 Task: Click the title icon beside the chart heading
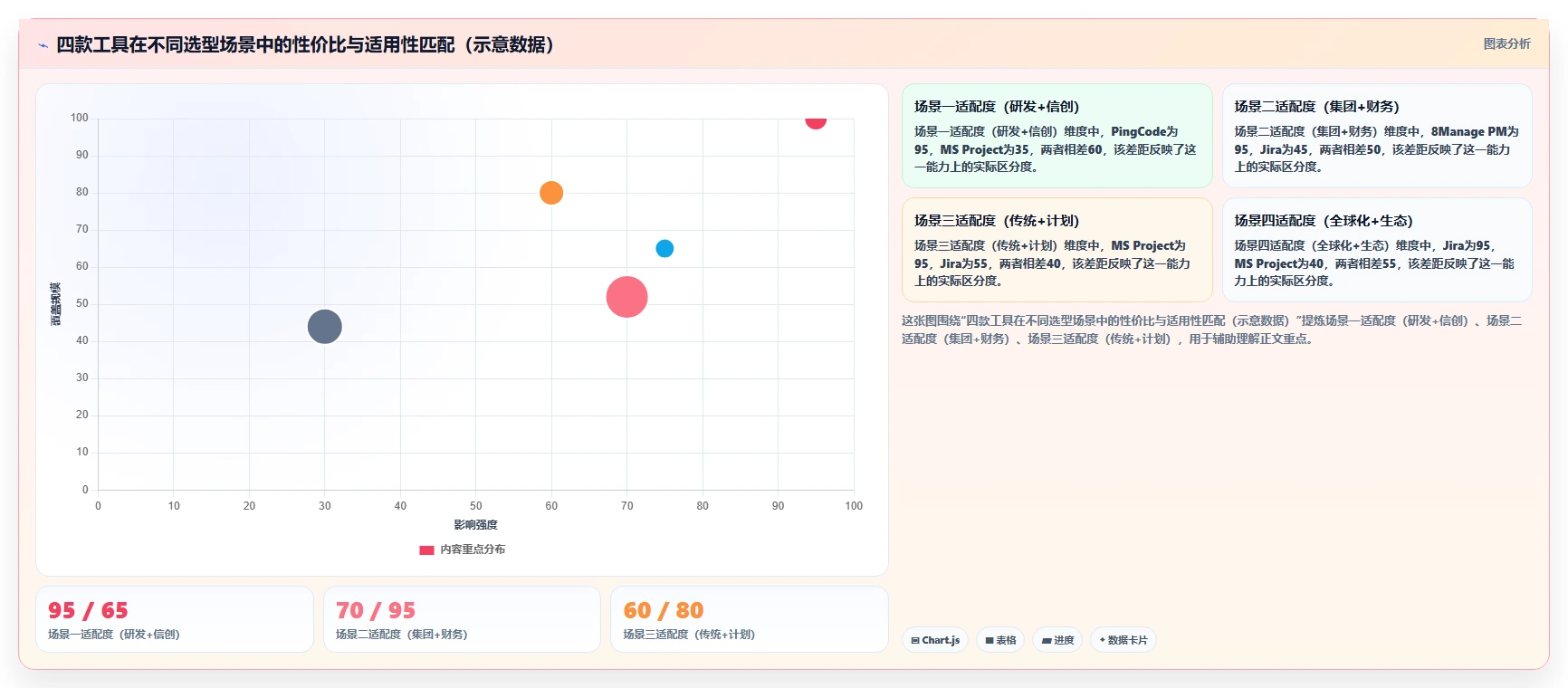[43, 45]
